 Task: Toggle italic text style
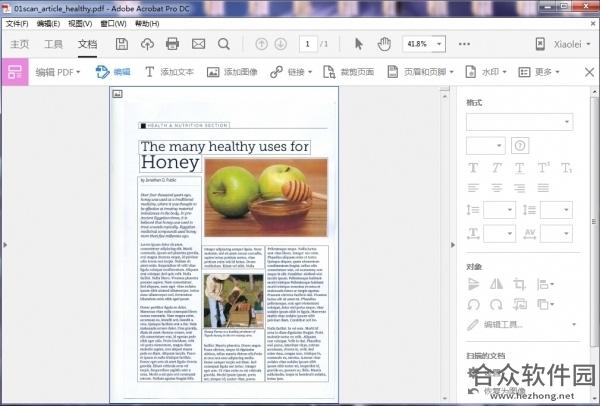pyautogui.click(x=496, y=168)
